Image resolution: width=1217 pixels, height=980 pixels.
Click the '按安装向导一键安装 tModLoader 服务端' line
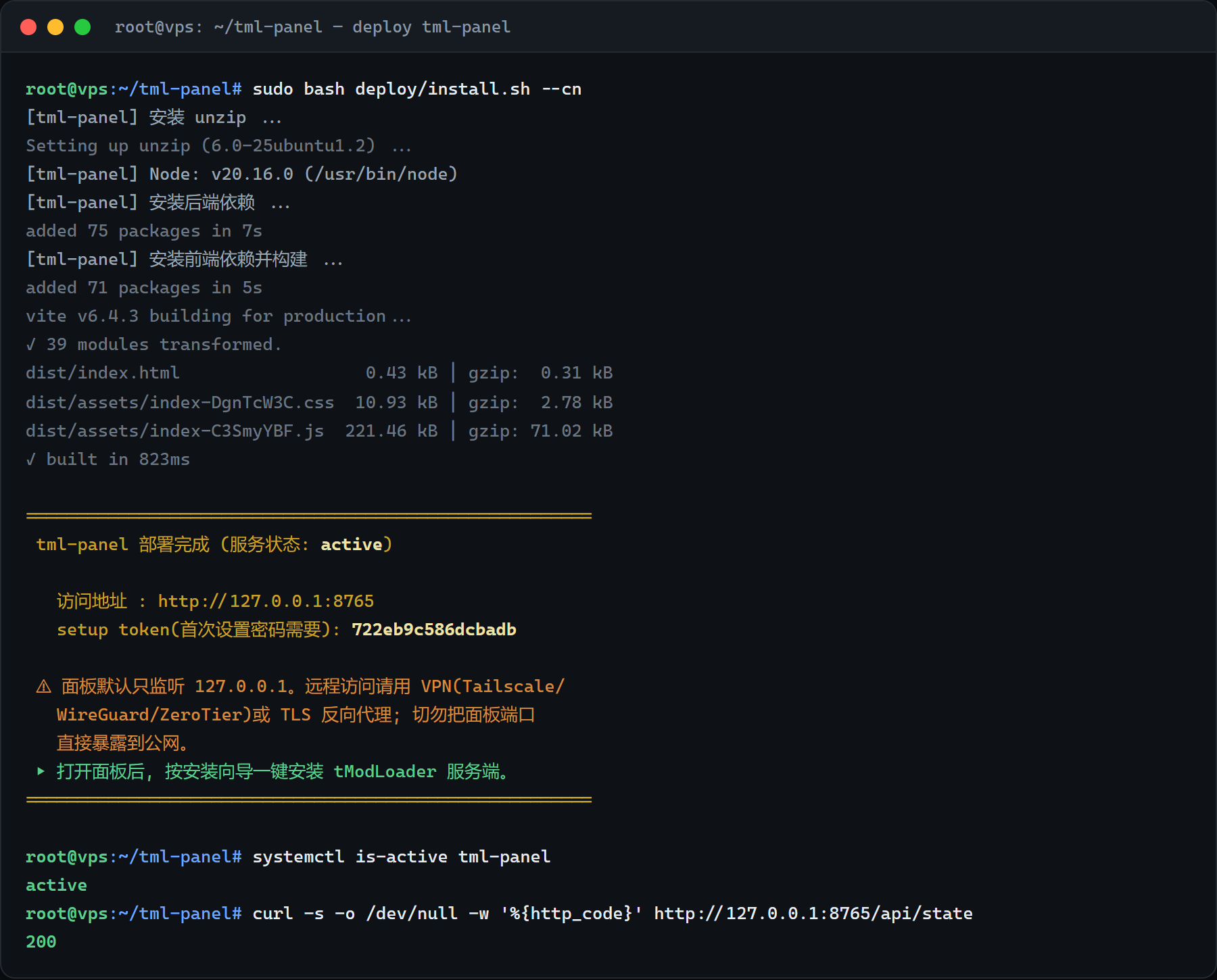pos(337,772)
